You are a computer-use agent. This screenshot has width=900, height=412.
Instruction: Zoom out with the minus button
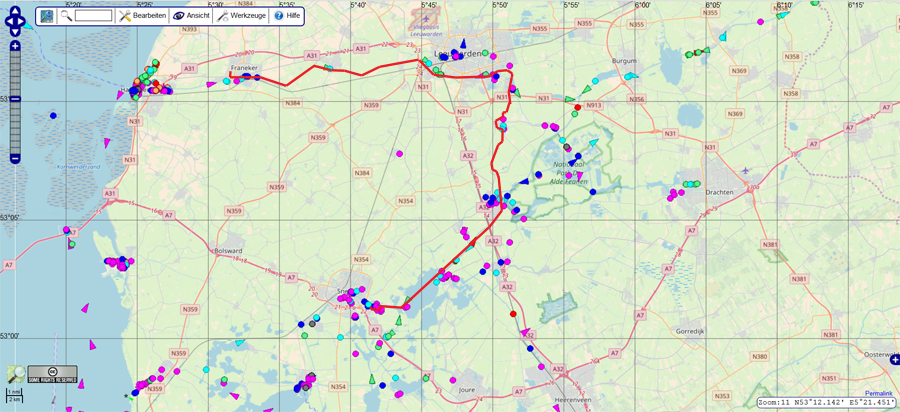point(15,158)
